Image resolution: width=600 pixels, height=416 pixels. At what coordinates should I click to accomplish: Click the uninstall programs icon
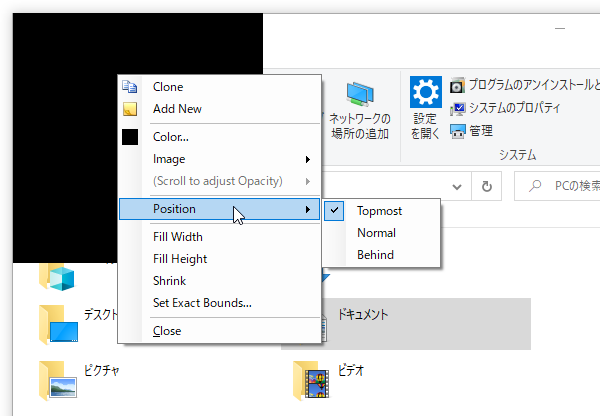point(457,85)
